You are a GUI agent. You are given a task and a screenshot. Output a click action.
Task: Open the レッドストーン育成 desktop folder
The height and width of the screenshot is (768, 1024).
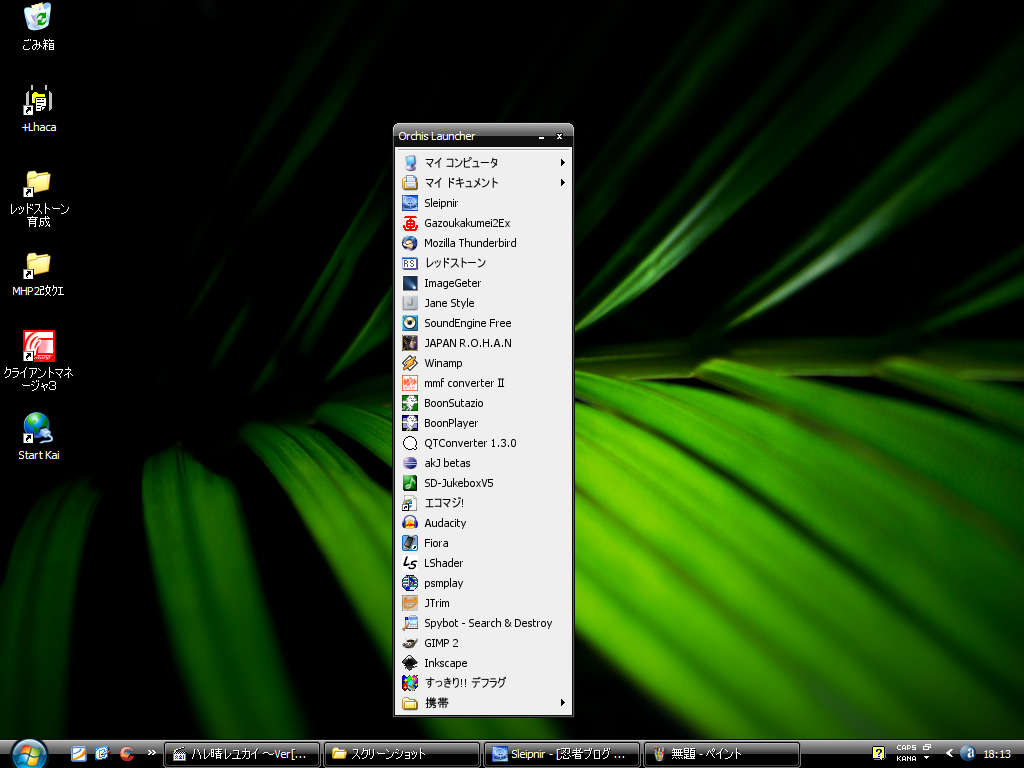tap(39, 198)
